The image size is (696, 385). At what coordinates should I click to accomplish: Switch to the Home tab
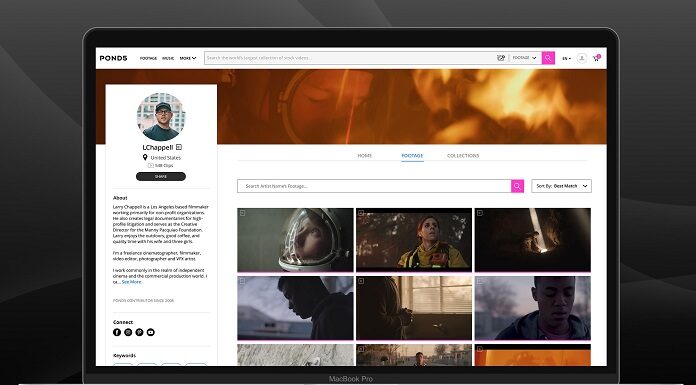(365, 155)
